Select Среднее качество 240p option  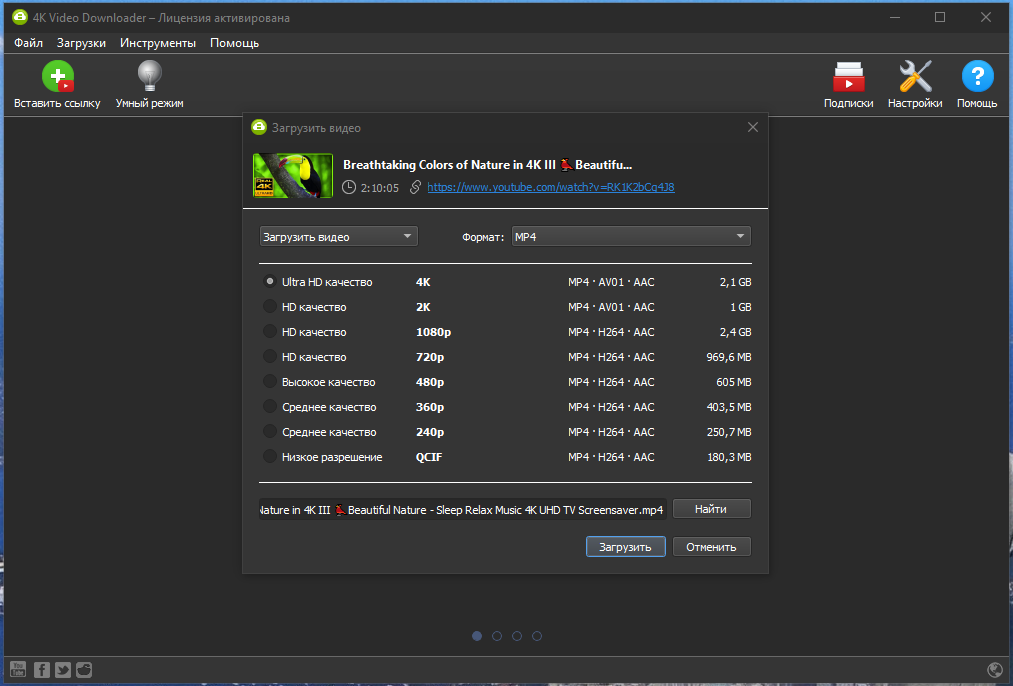(270, 431)
